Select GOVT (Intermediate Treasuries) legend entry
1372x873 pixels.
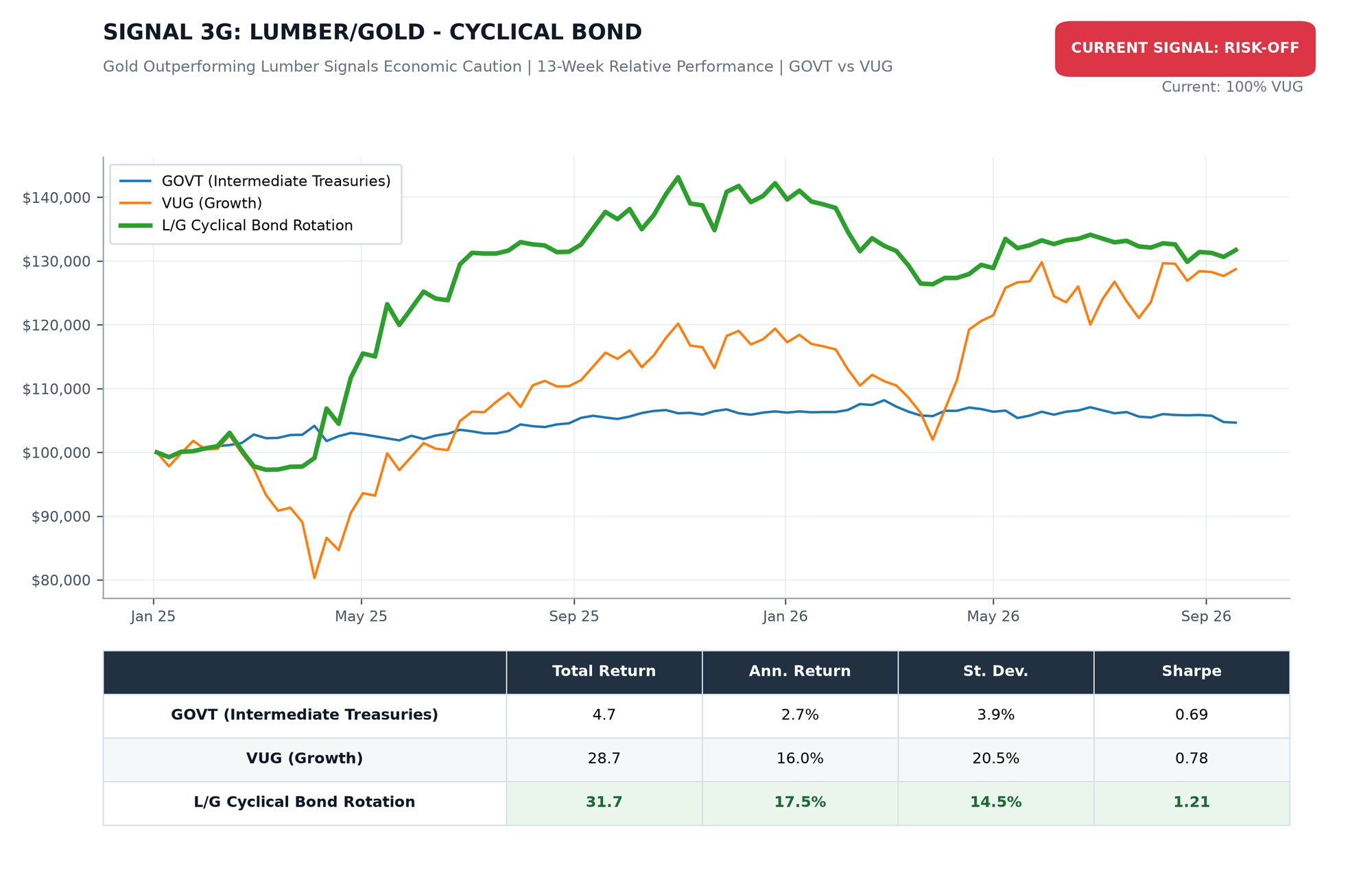[x=255, y=181]
